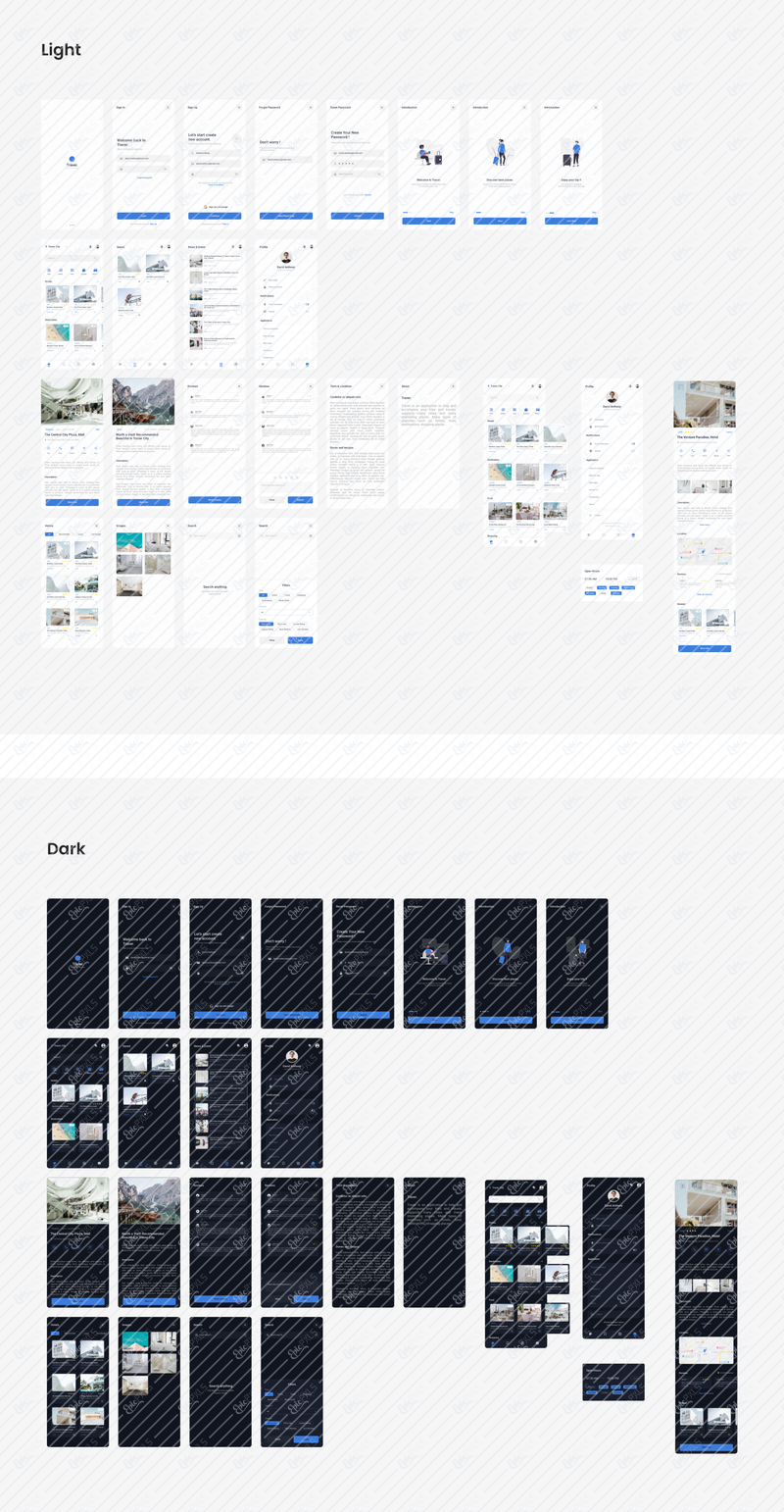Screen dimensions: 784x1512
Task: Toggle push notification switch on taller light Profile screen
Action: (x=634, y=443)
